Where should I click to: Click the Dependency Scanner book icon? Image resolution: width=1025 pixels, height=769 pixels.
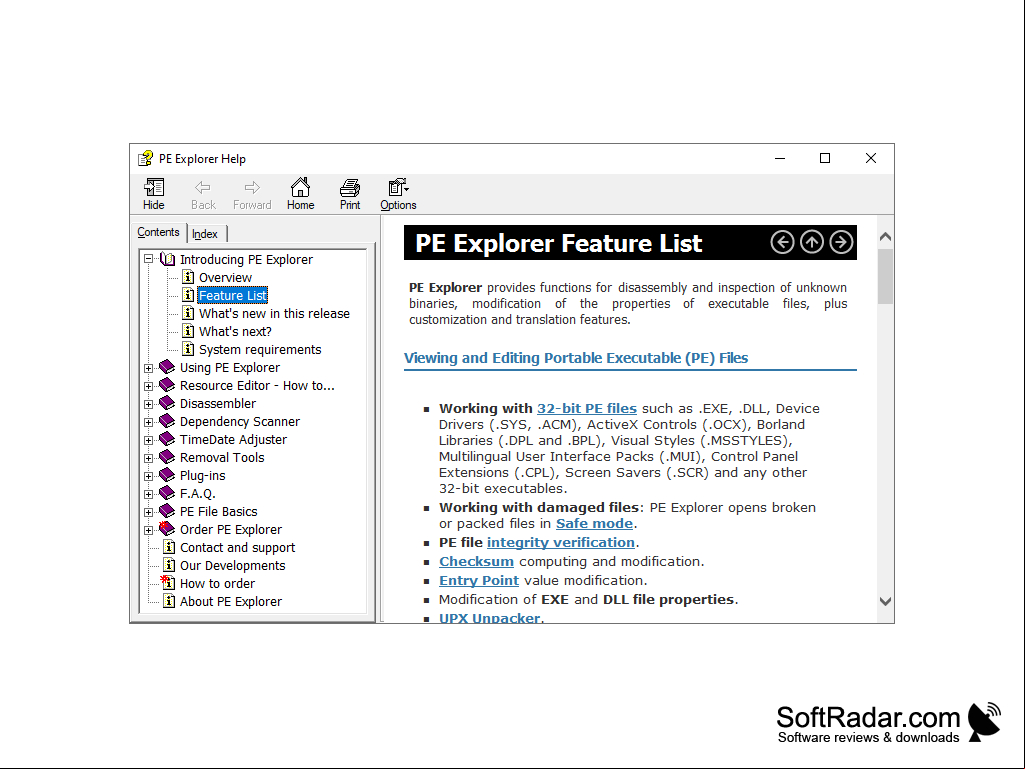point(167,421)
